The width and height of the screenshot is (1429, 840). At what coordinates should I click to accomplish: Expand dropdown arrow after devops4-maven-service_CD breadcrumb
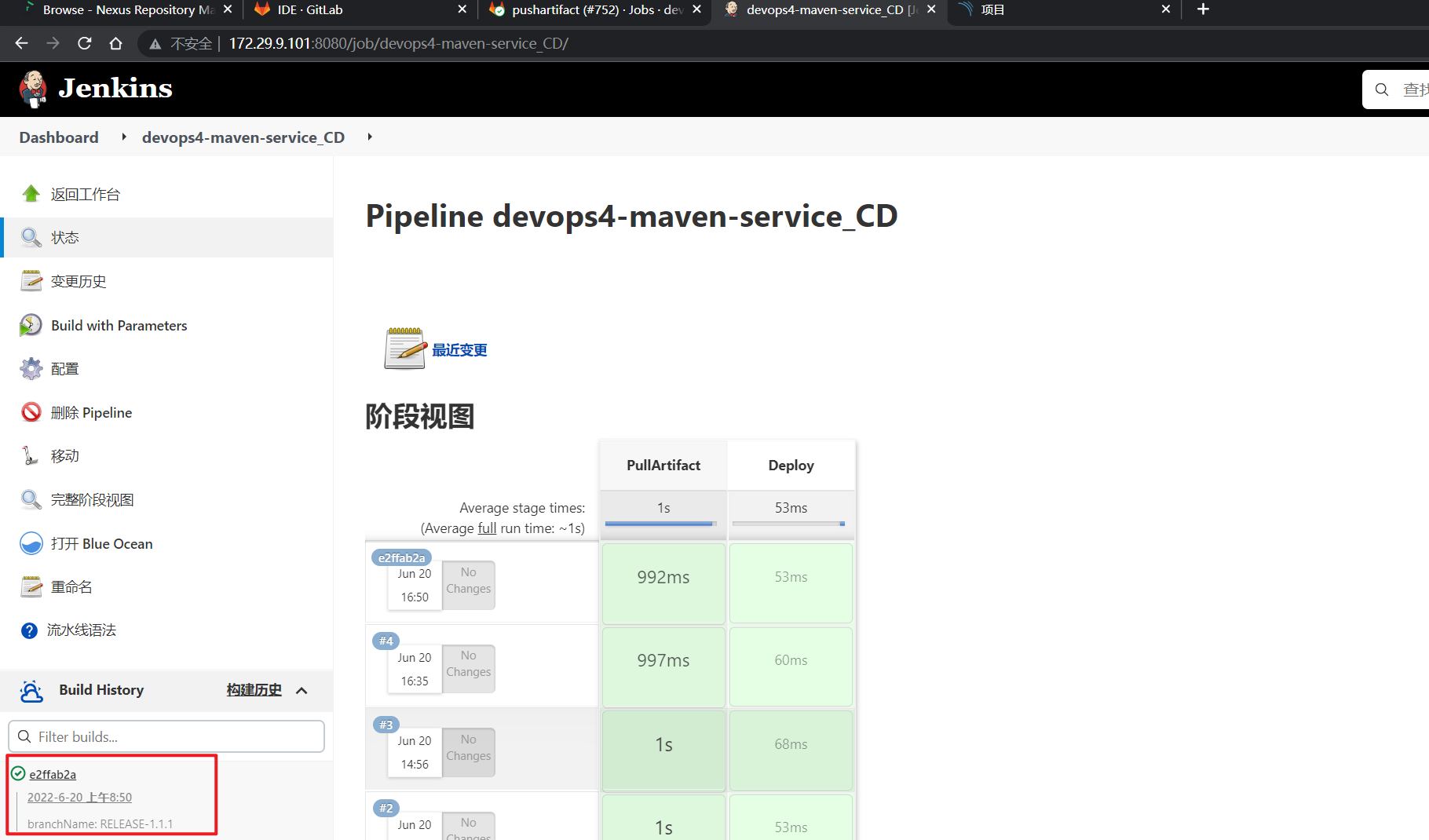point(370,137)
